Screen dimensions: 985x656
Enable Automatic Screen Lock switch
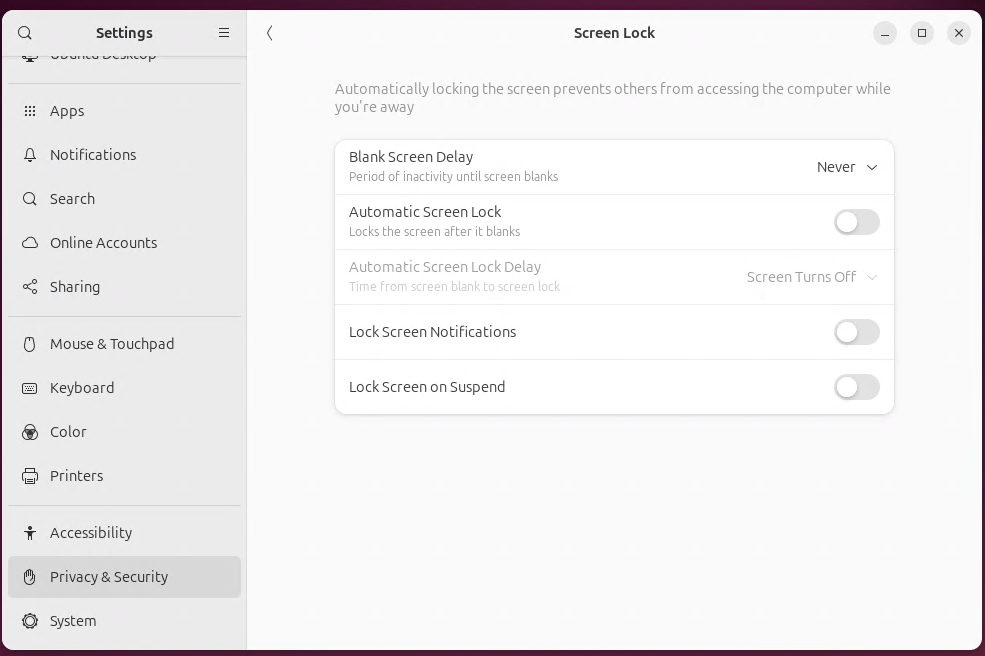(x=856, y=222)
